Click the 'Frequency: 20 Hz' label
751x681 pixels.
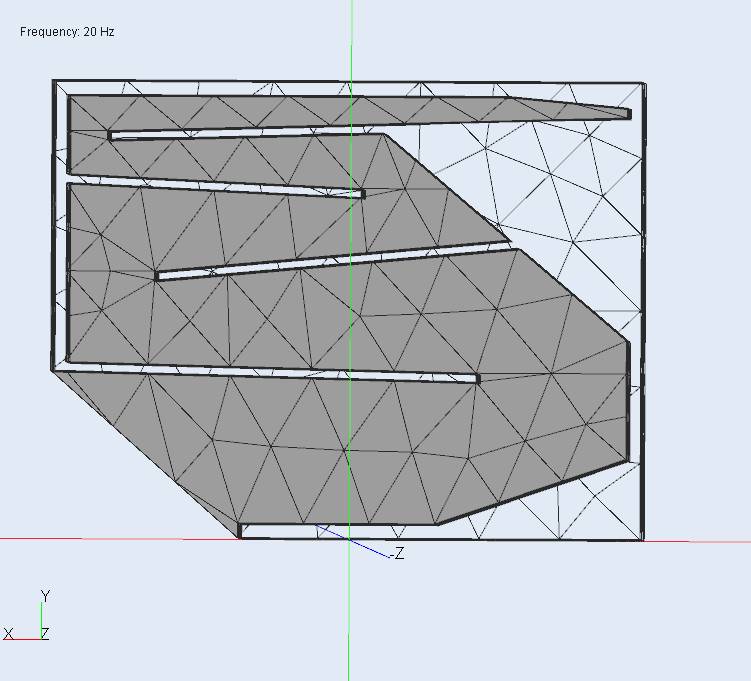coord(67,32)
